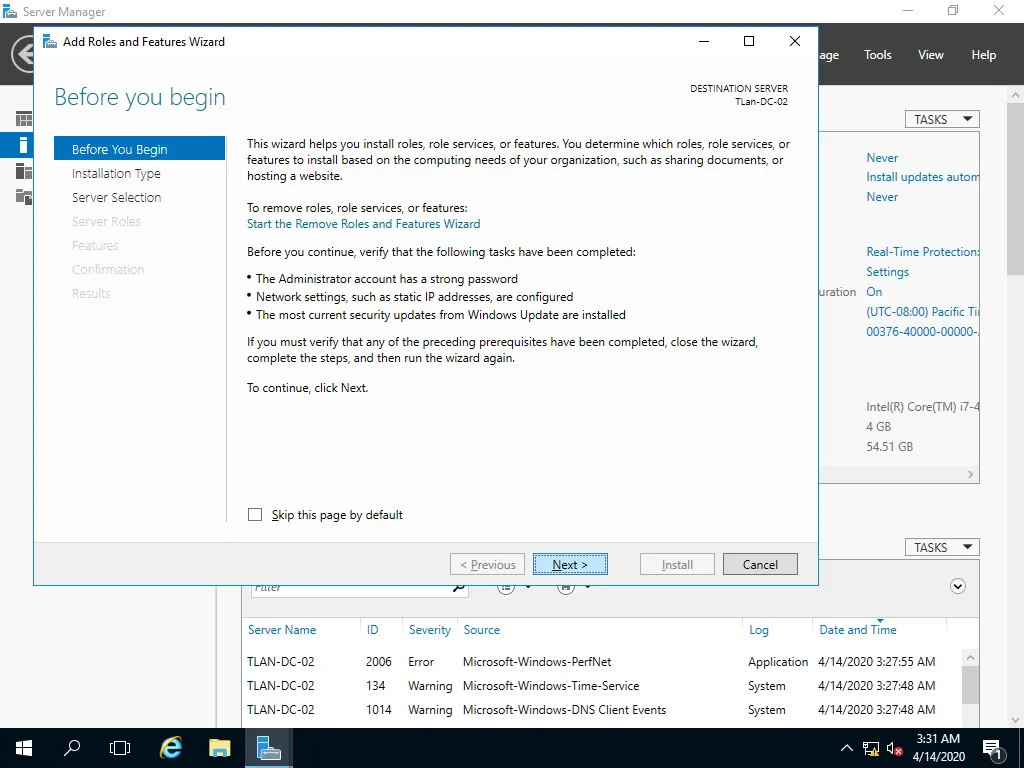Select the Microsoft-Windows-PerfNet error event row
The width and height of the screenshot is (1024, 768).
(602, 662)
